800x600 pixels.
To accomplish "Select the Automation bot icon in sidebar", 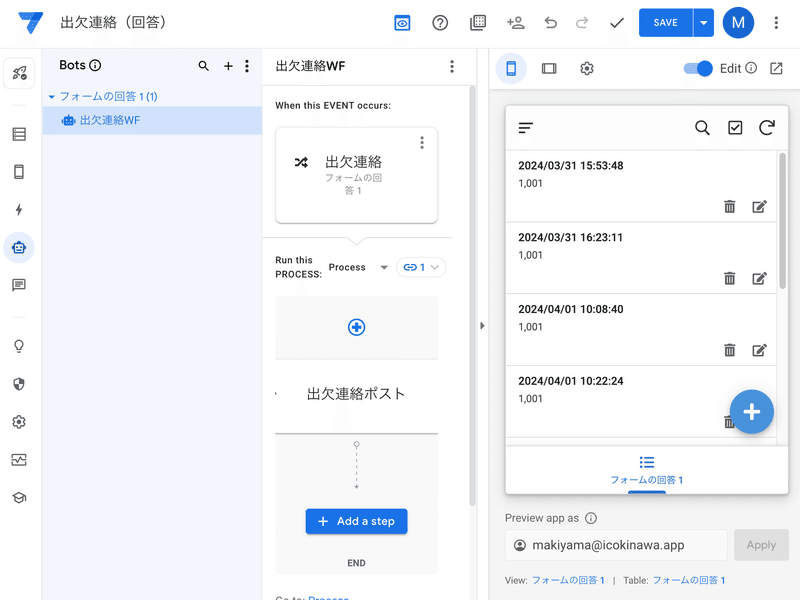I will pos(19,247).
